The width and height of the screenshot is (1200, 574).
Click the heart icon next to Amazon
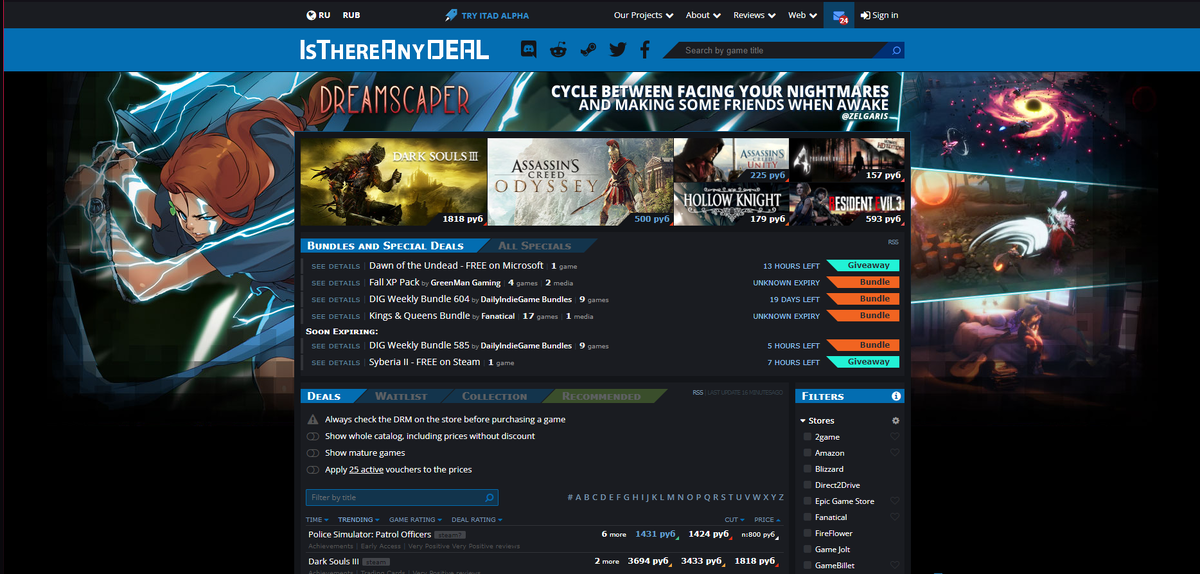(895, 453)
